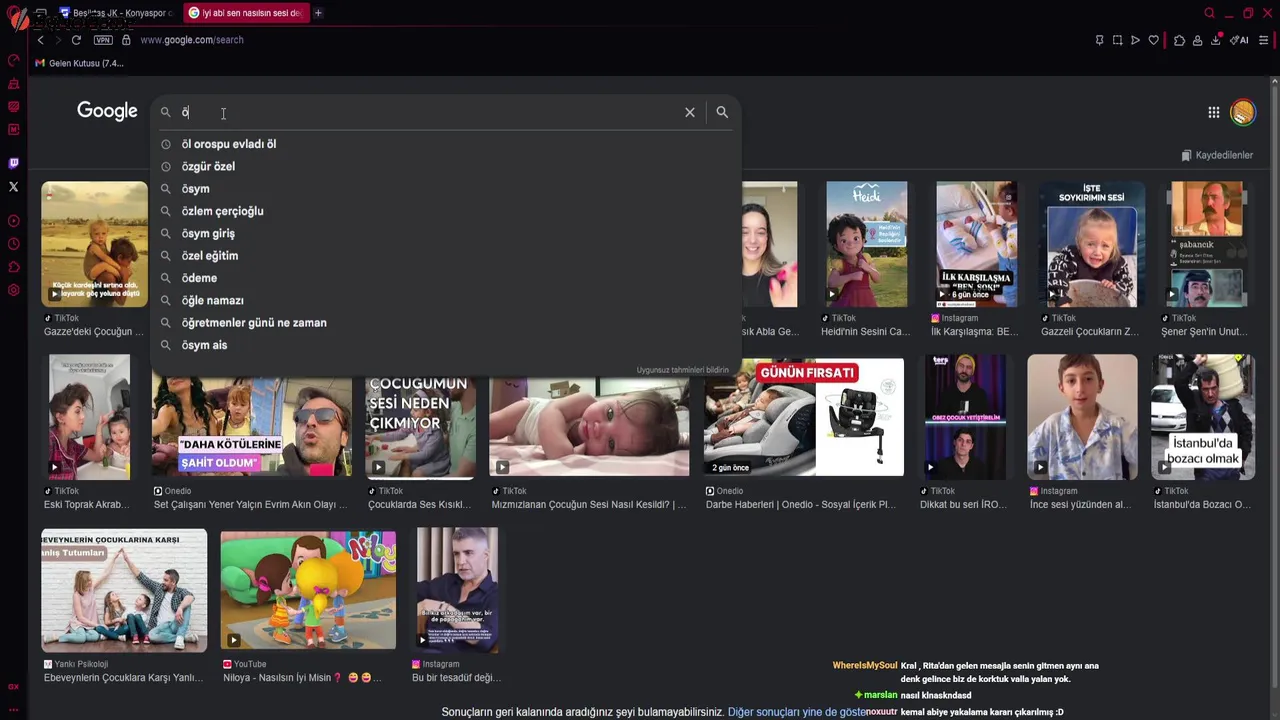This screenshot has height=720, width=1280.
Task: Open Niloya YouTube video thumbnail
Action: 308,591
